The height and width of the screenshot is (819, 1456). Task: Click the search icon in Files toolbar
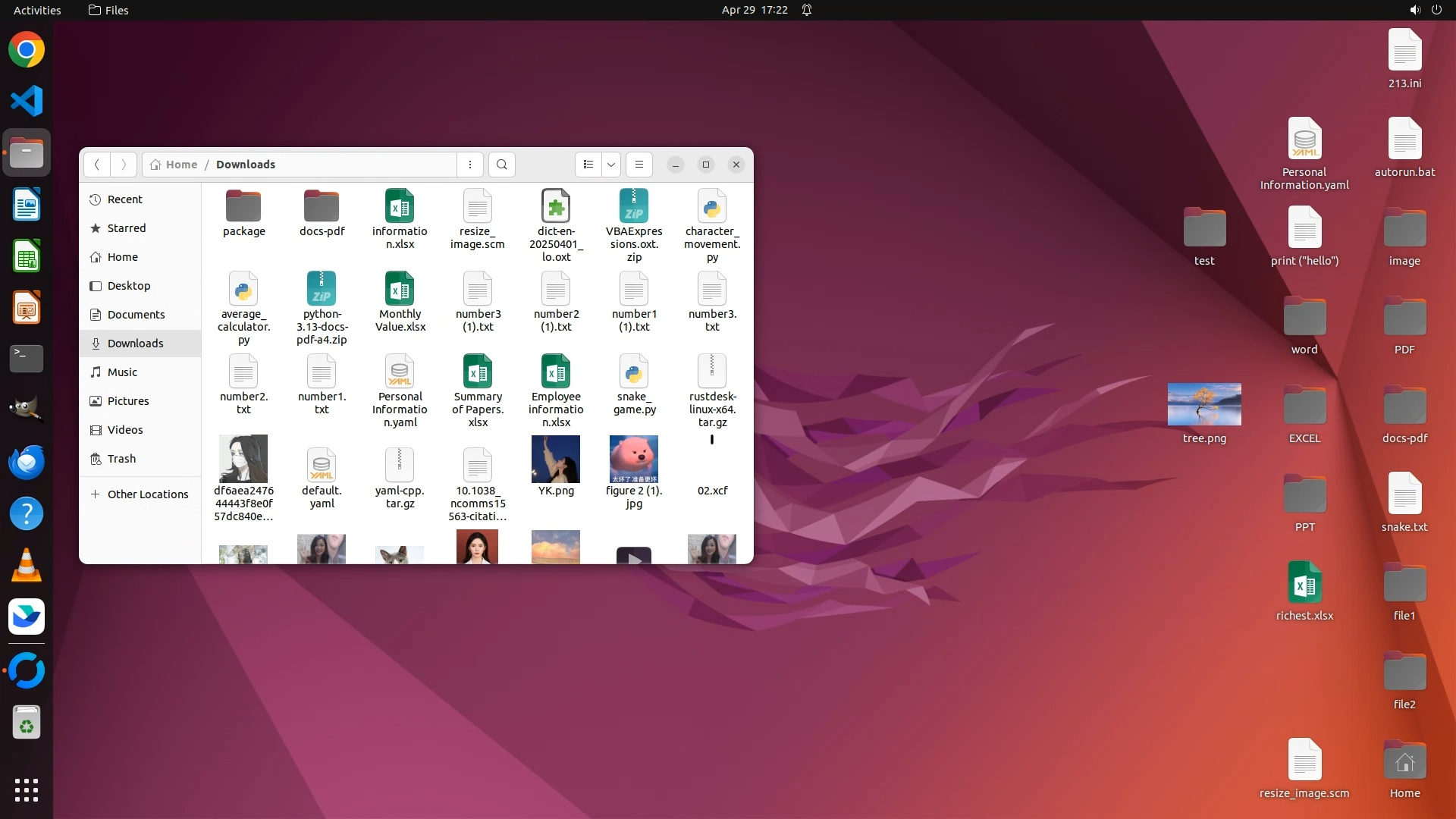pyautogui.click(x=501, y=165)
